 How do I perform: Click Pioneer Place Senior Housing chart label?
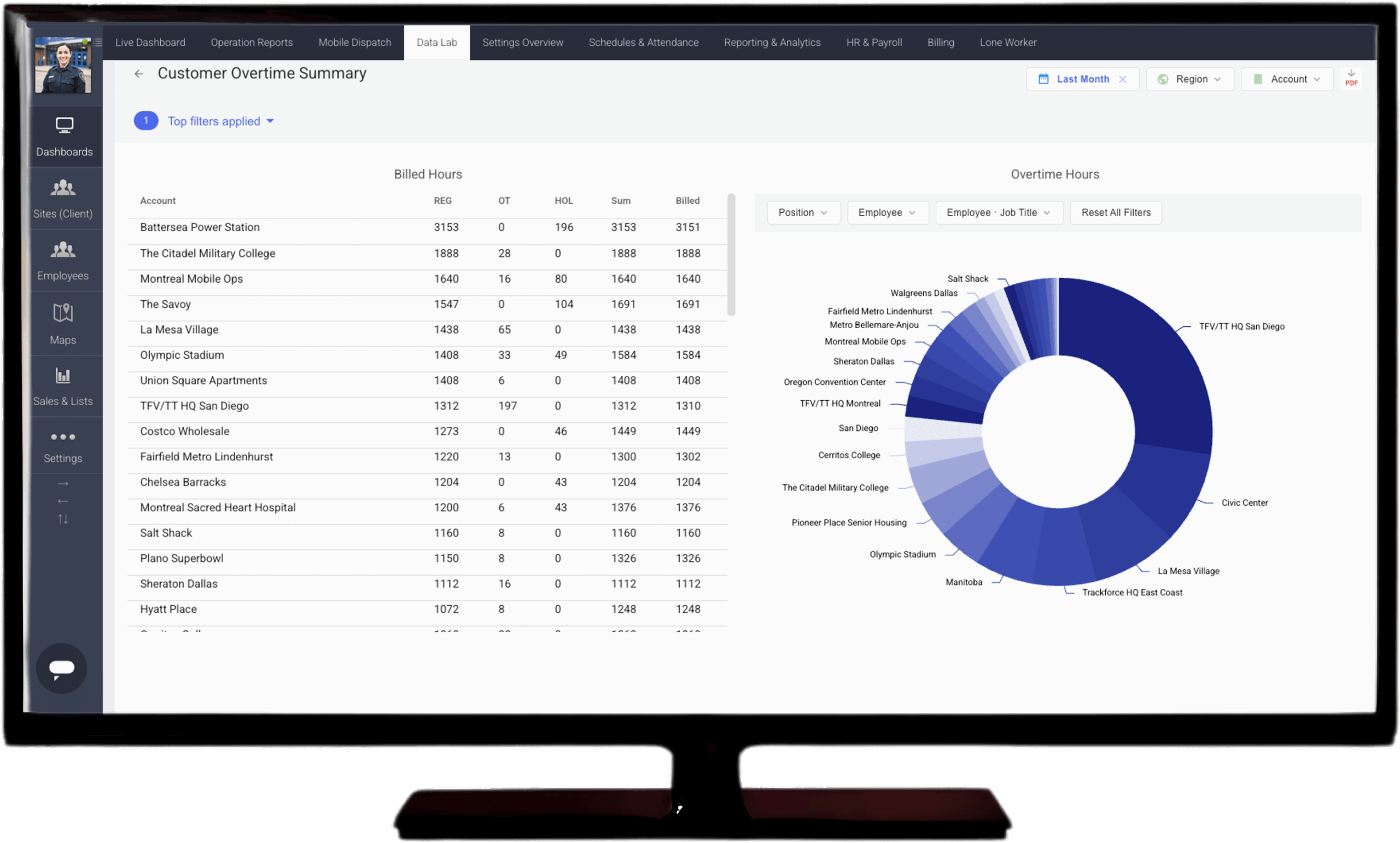[x=849, y=523]
